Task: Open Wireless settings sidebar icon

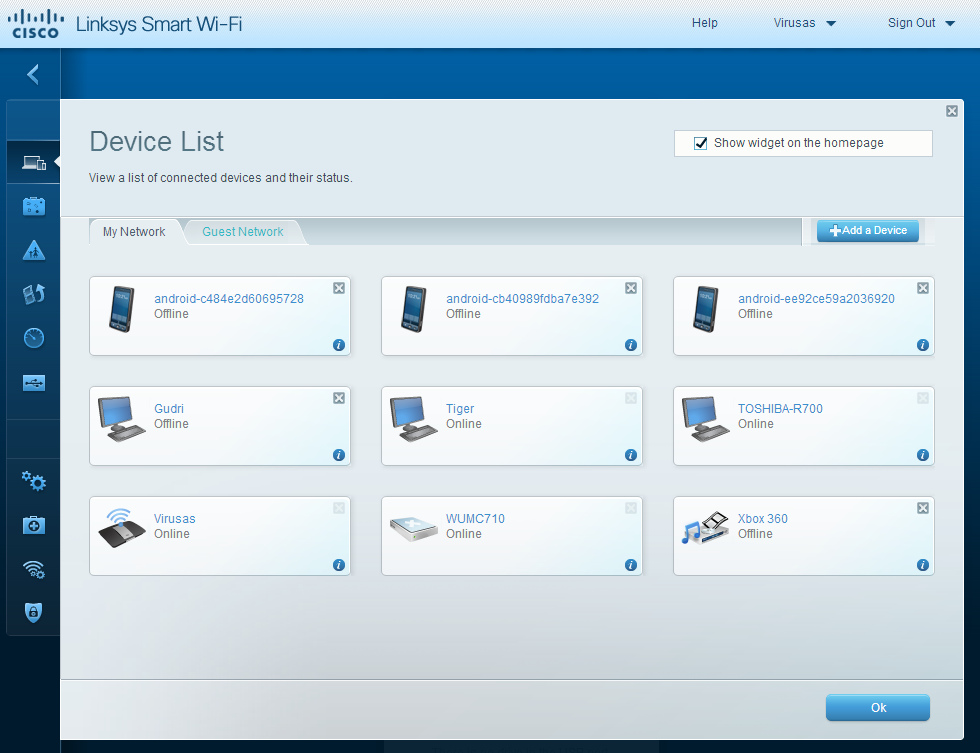Action: [34, 569]
